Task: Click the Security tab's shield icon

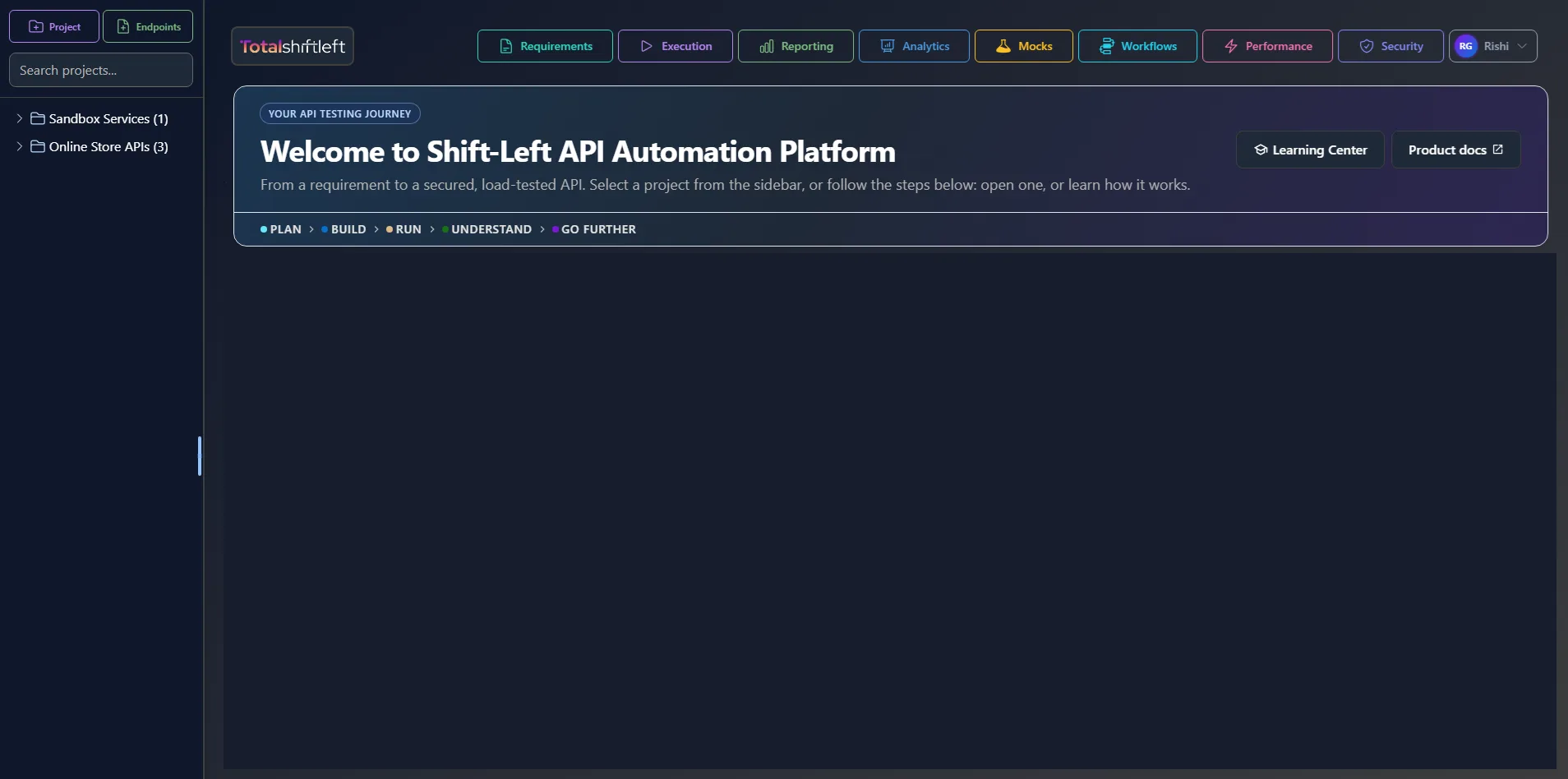Action: tap(1367, 47)
